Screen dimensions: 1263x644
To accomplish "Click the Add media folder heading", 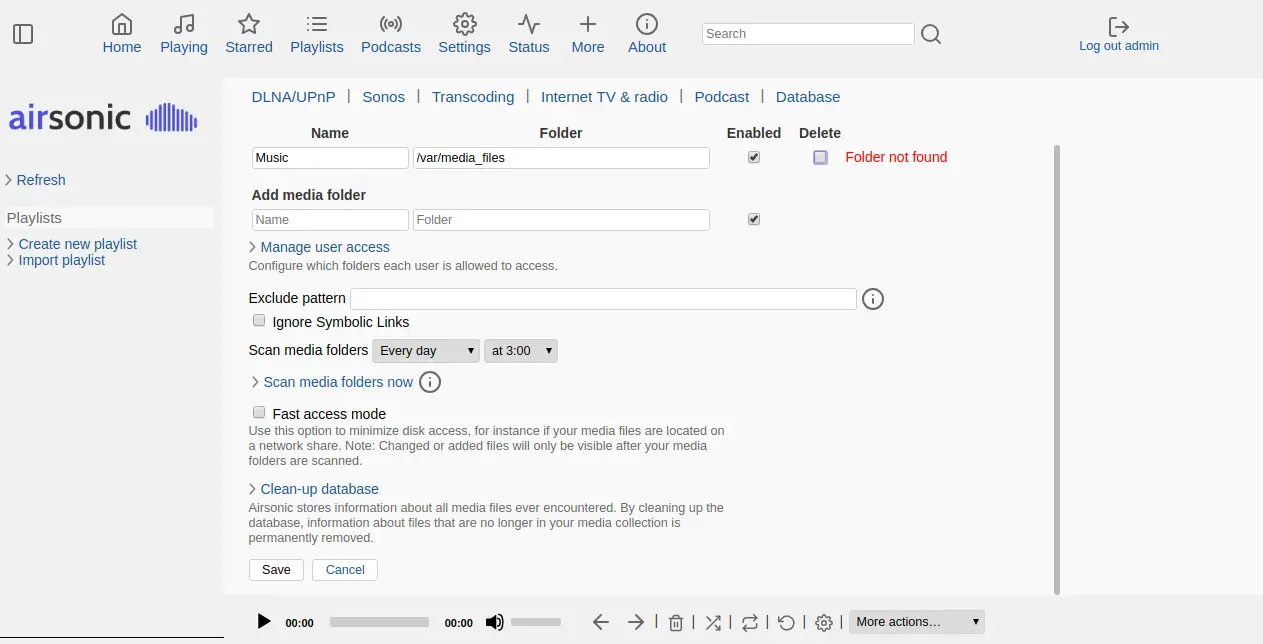I will point(309,195).
